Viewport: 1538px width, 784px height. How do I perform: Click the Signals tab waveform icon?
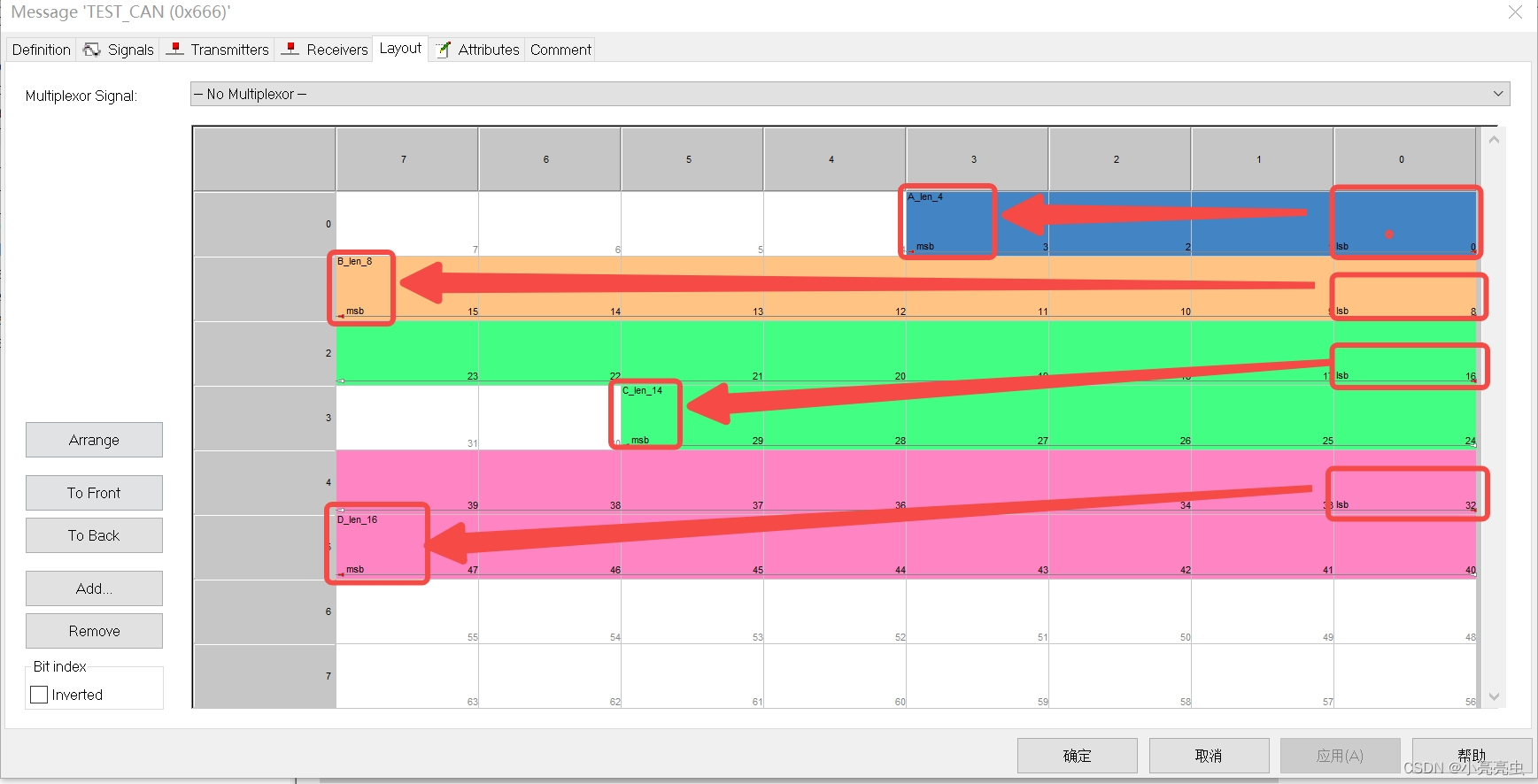click(x=92, y=50)
